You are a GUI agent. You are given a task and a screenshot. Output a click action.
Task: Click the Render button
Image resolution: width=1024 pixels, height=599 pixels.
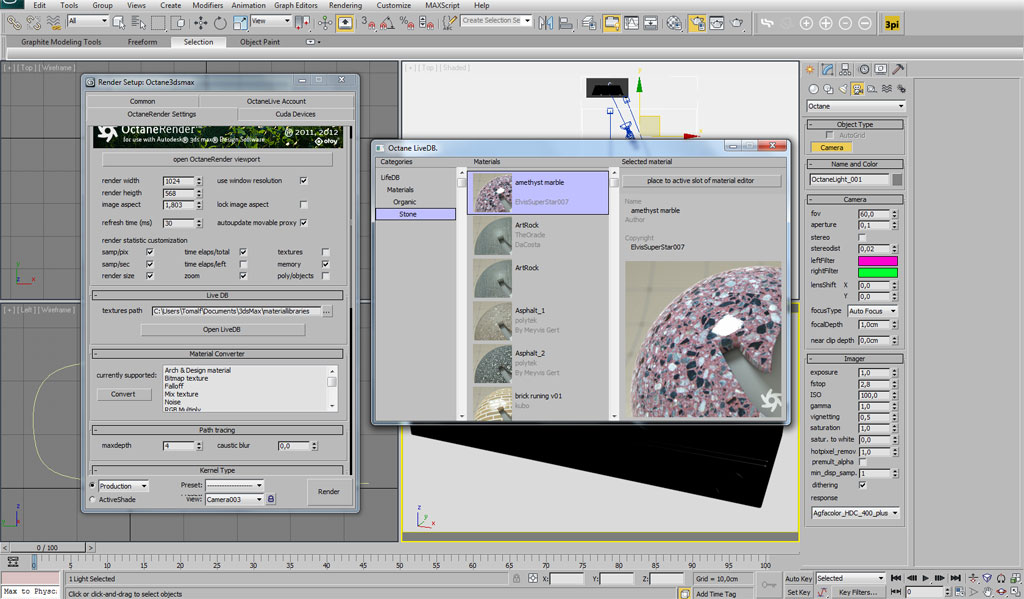coord(328,491)
